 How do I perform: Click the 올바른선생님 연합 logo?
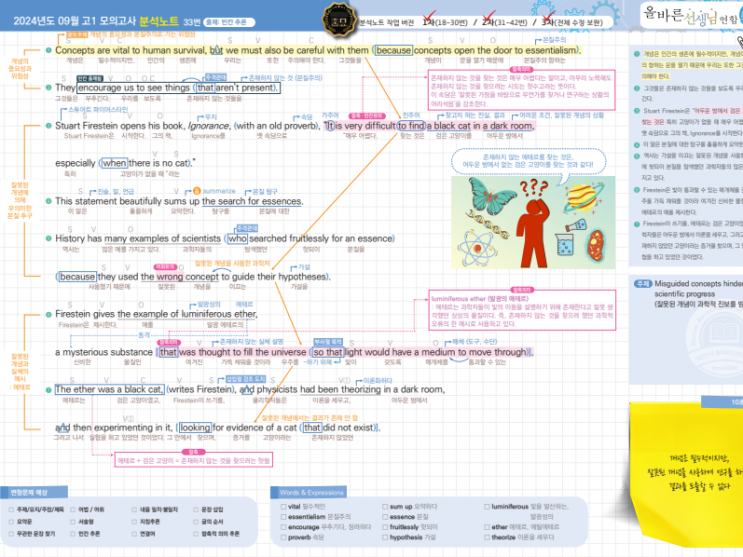(691, 16)
